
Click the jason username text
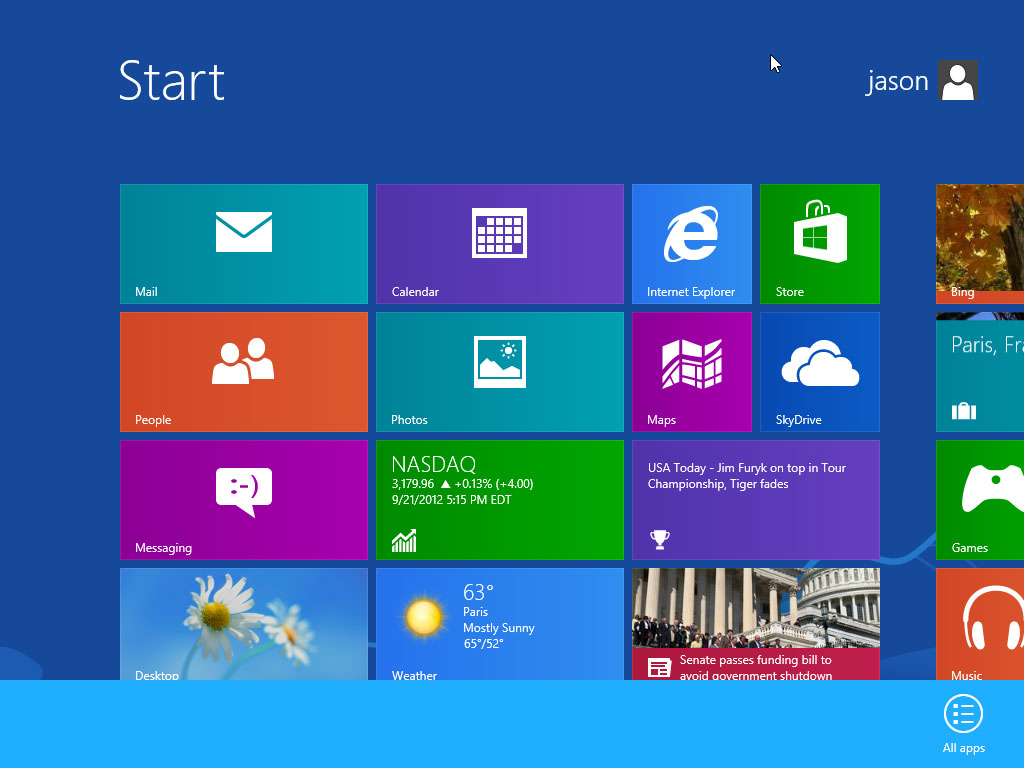click(897, 82)
